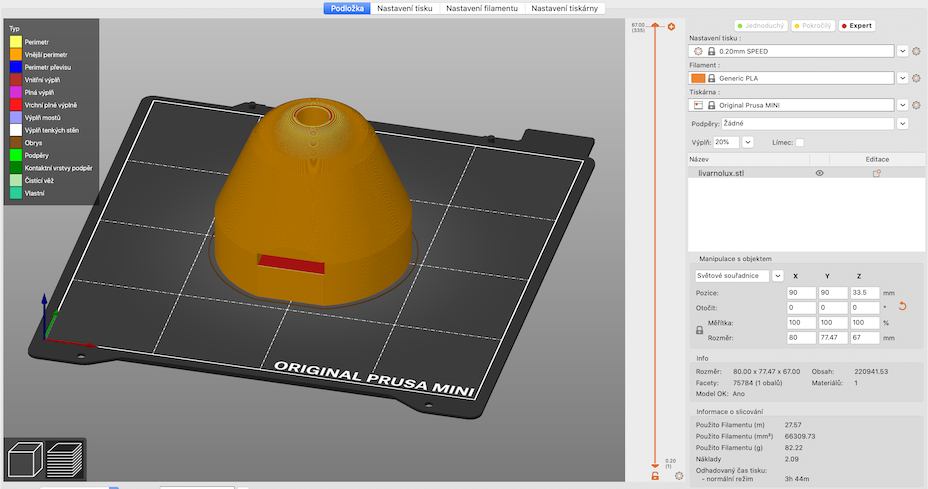Click the orange filament color swatch
The image size is (928, 489).
click(x=697, y=78)
